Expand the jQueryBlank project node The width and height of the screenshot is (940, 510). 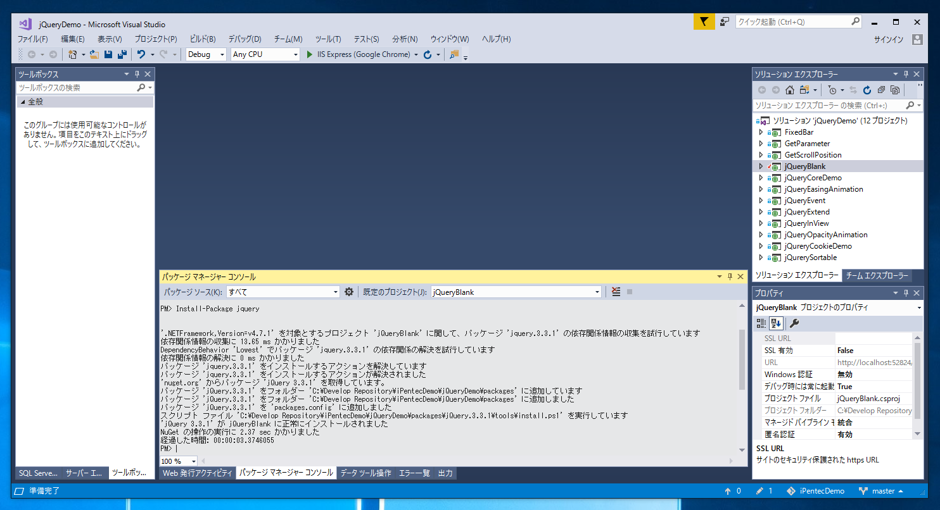[x=761, y=167]
